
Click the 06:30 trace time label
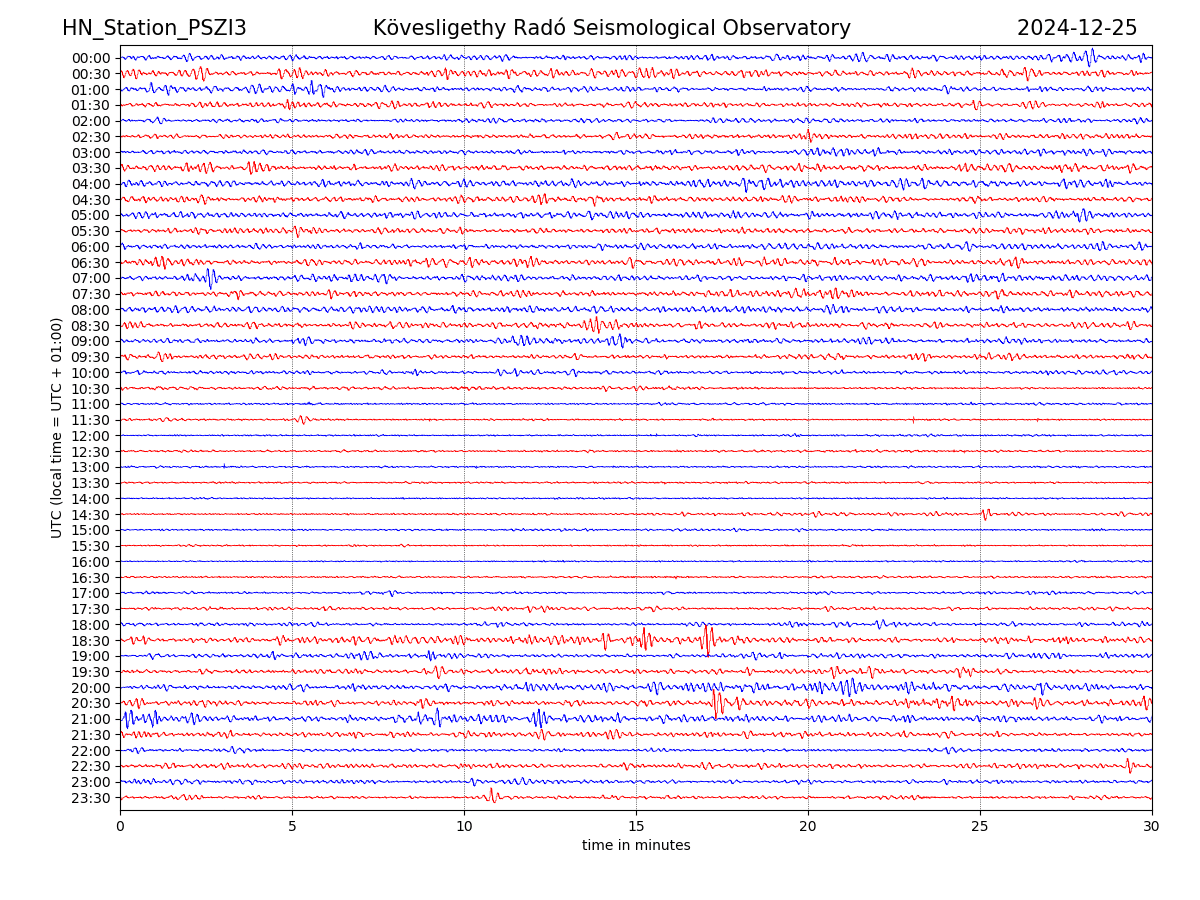click(x=90, y=263)
